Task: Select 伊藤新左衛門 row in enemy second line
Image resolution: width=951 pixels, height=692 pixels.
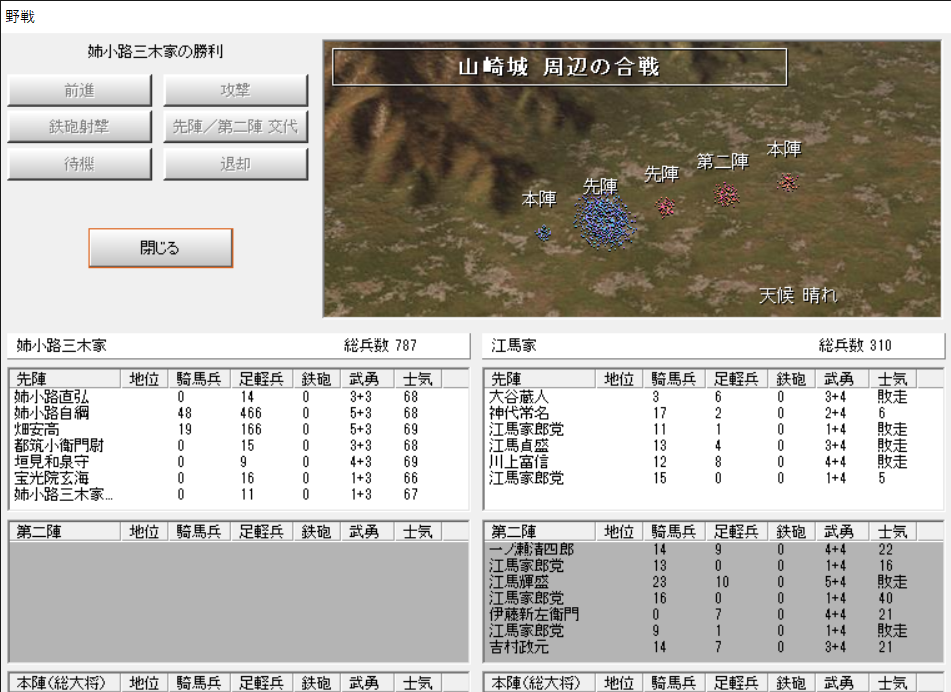Action: click(534, 614)
